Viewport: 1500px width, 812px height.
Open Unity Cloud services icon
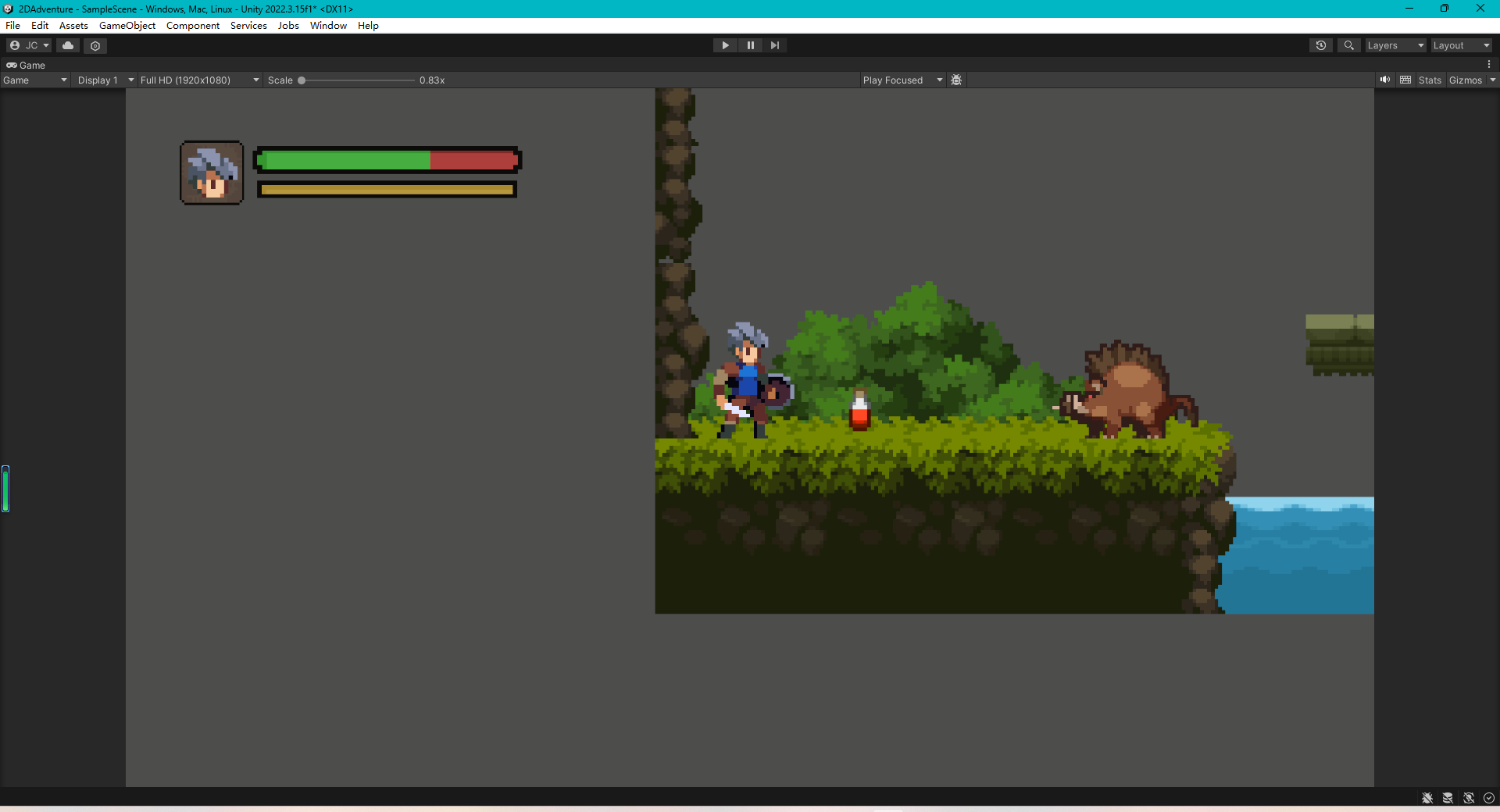pos(68,45)
